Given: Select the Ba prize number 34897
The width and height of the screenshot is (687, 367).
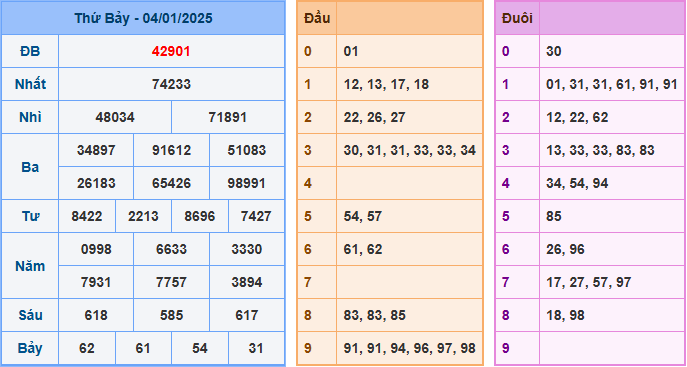Looking at the screenshot, I should coord(96,150).
